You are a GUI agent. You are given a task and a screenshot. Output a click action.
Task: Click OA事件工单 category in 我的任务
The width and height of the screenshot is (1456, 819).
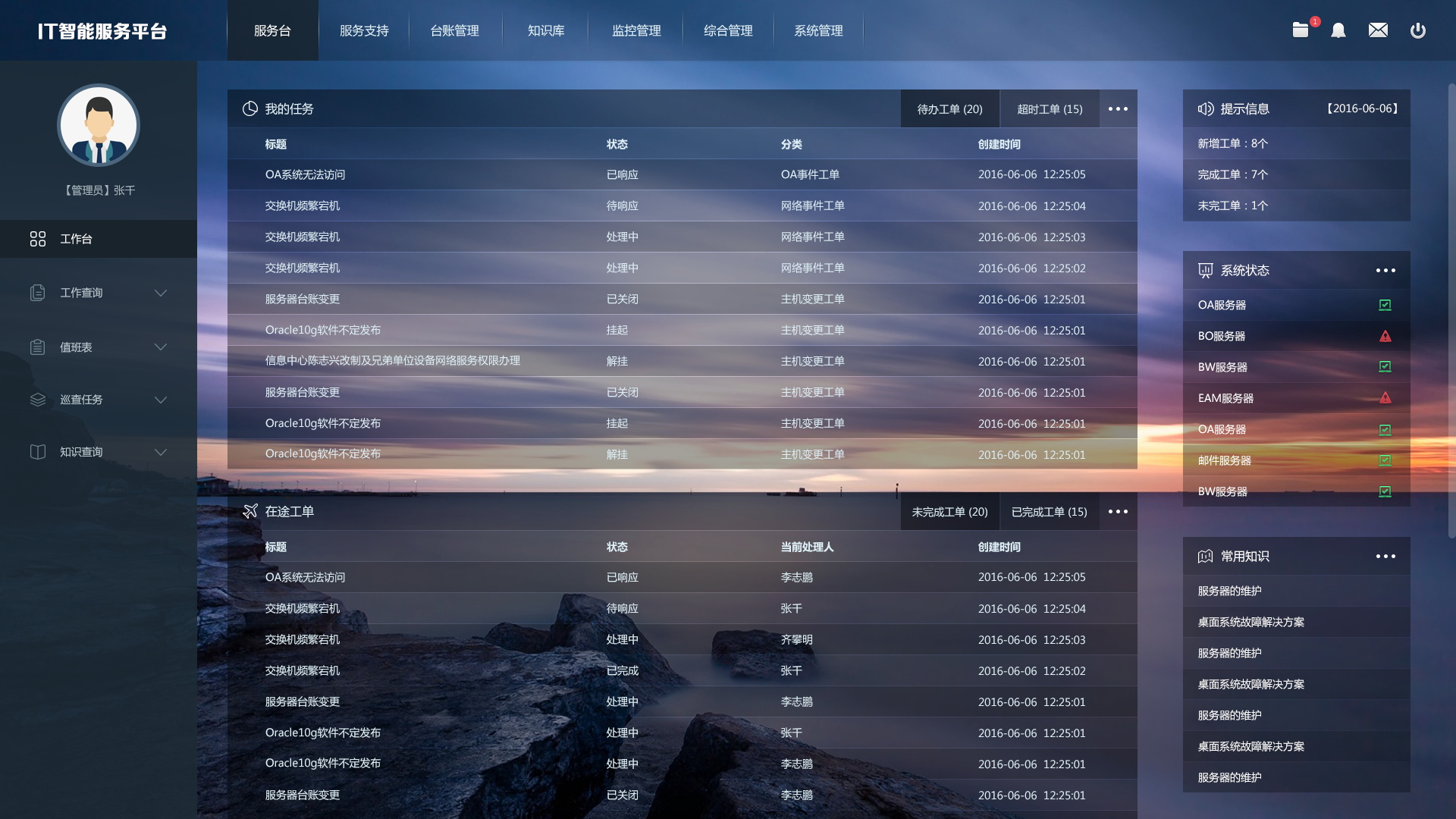(810, 174)
